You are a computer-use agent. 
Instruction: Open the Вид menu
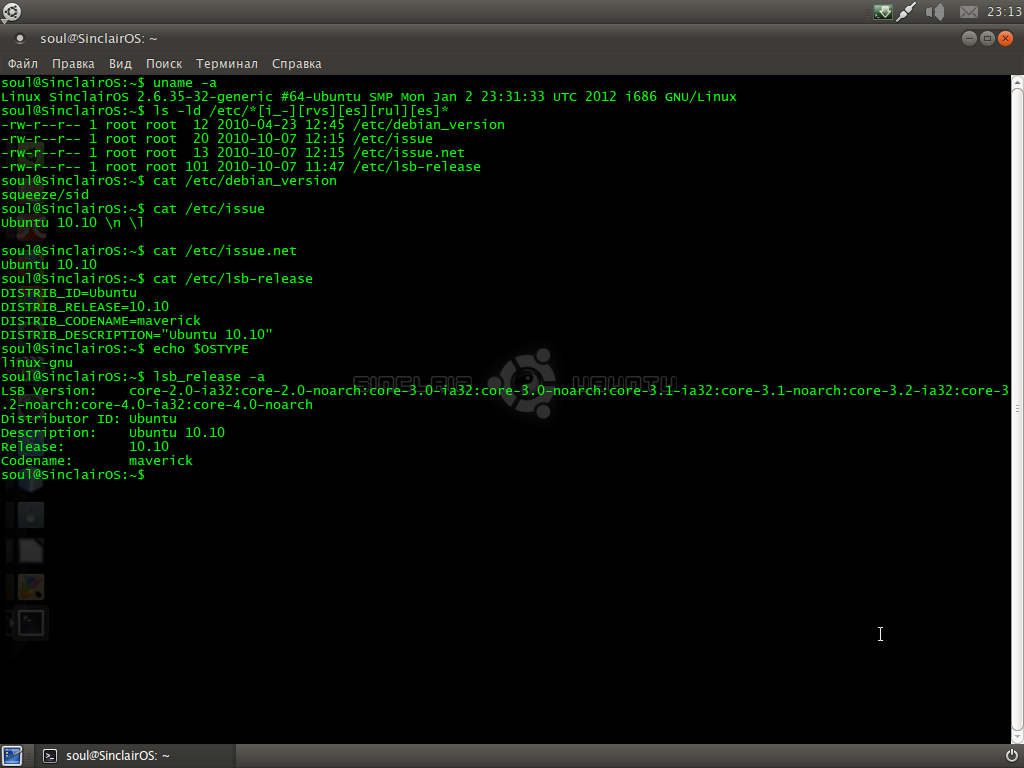click(x=120, y=63)
